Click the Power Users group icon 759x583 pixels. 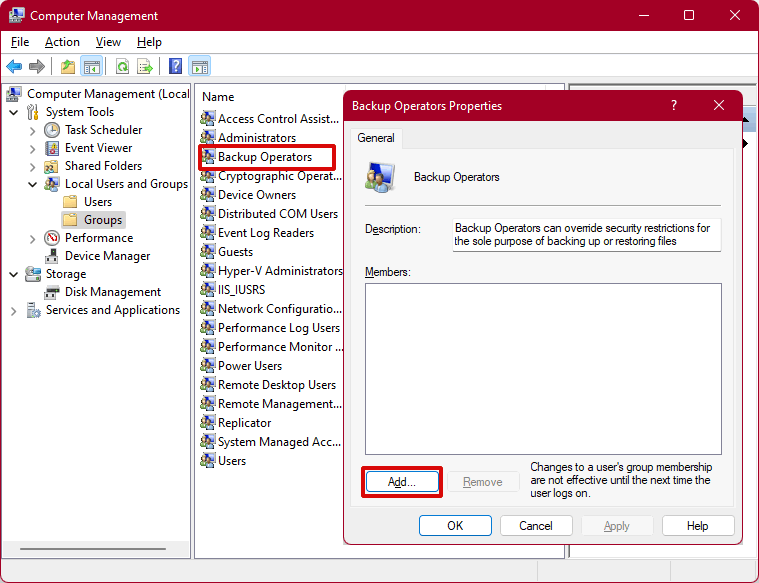(208, 365)
